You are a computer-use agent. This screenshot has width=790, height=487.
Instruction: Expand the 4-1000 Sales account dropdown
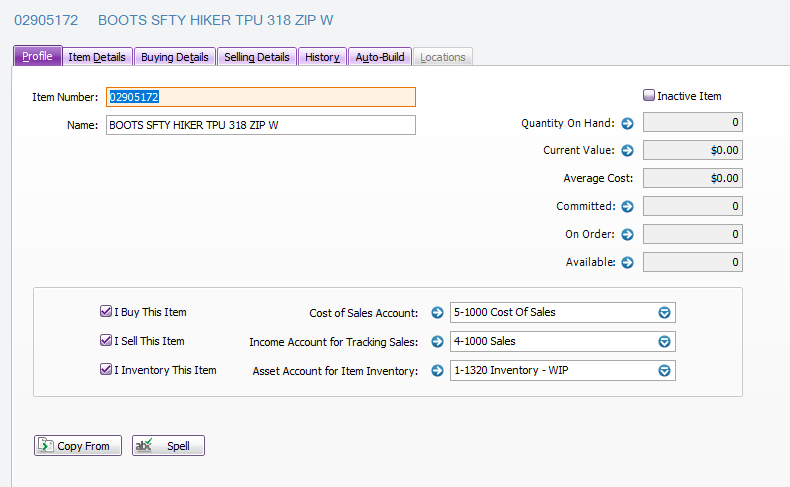tap(663, 342)
